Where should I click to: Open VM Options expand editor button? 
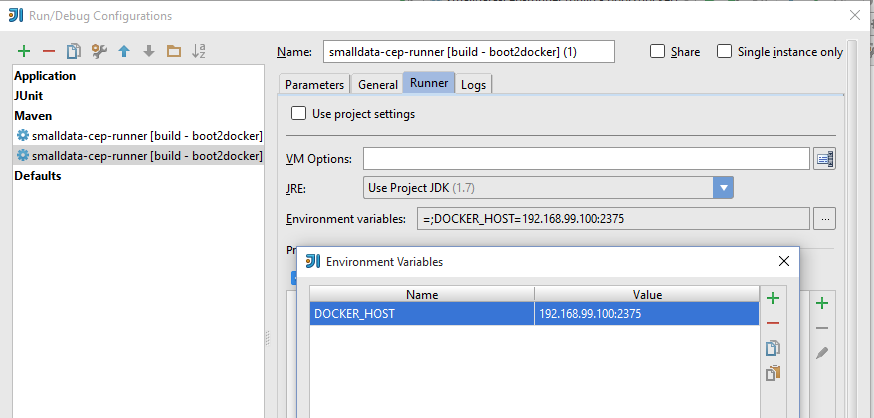tap(824, 159)
